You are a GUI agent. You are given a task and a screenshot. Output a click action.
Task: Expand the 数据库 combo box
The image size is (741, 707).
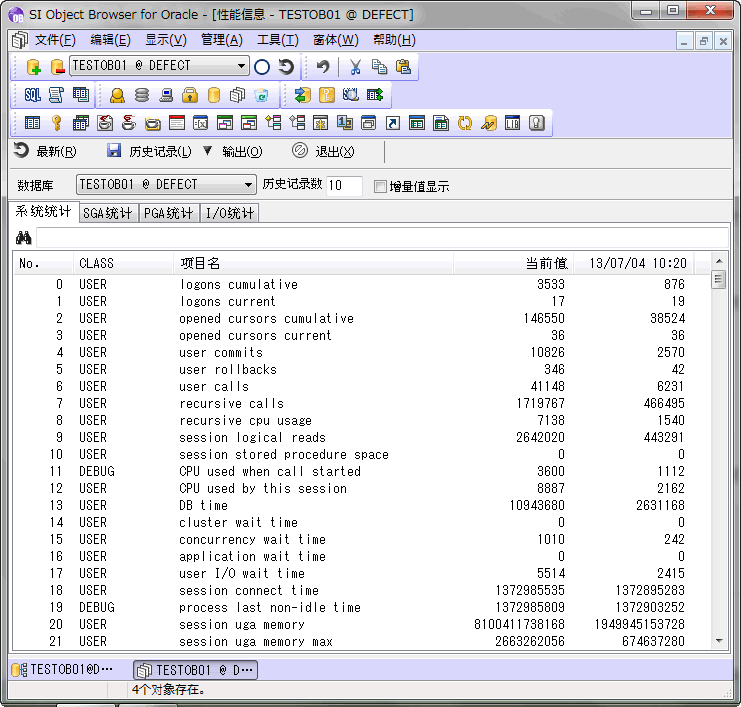[249, 185]
